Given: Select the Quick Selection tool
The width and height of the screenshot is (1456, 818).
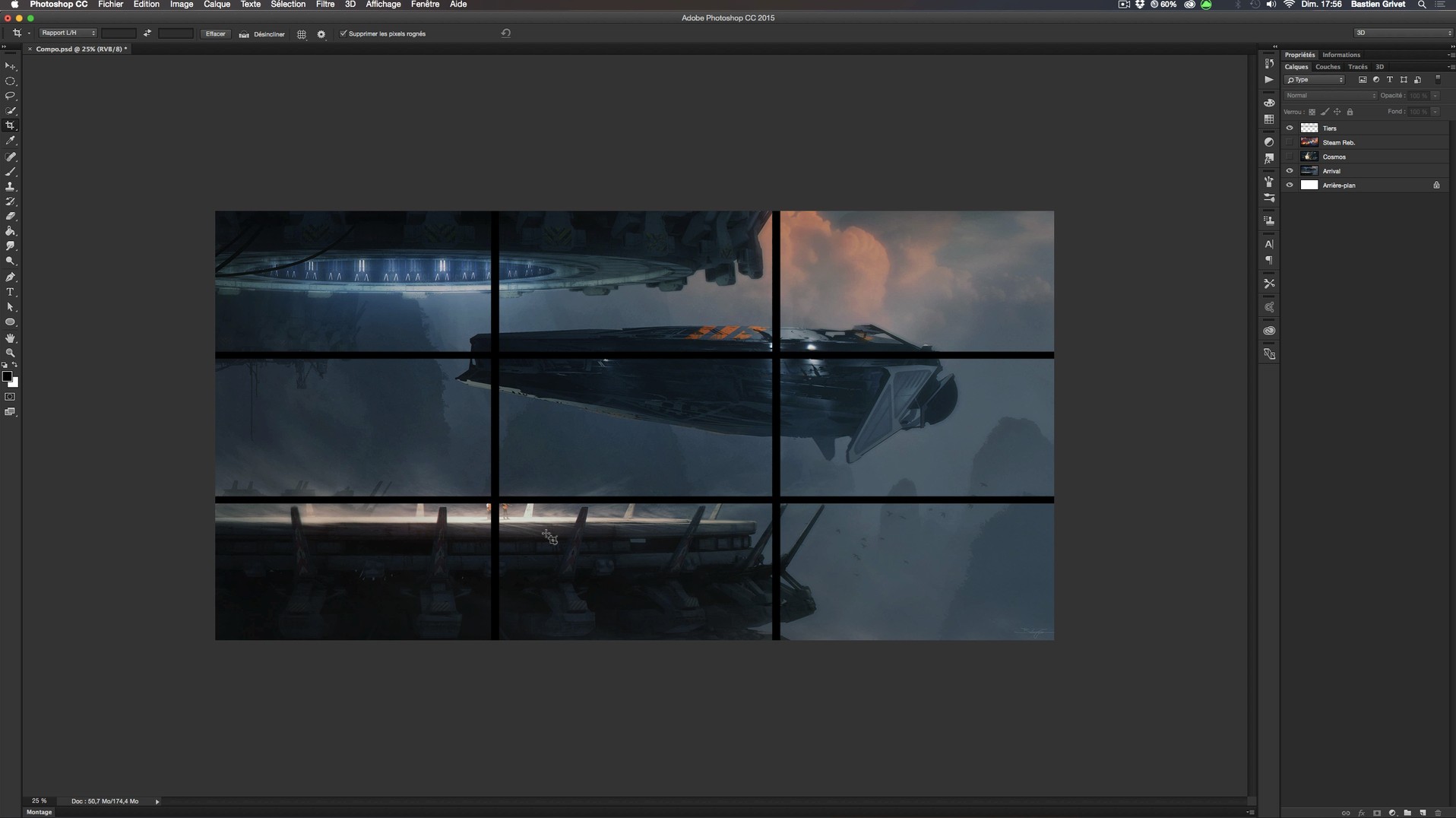Looking at the screenshot, I should click(x=11, y=111).
